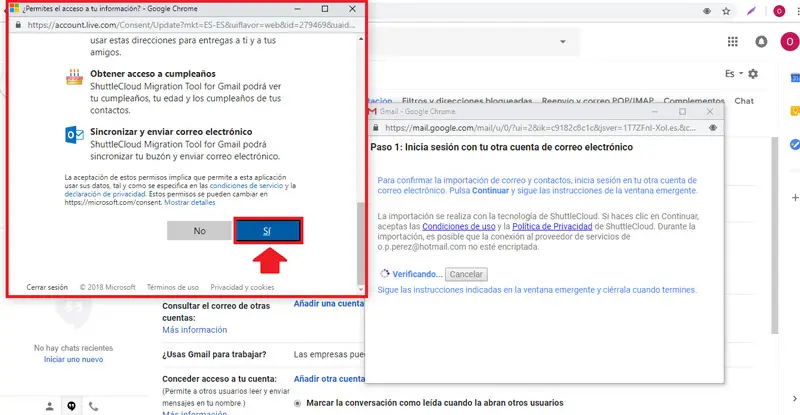Viewport: 800px width, 415px height.
Task: Click the Outlook mail sync permission icon
Action: [74, 135]
